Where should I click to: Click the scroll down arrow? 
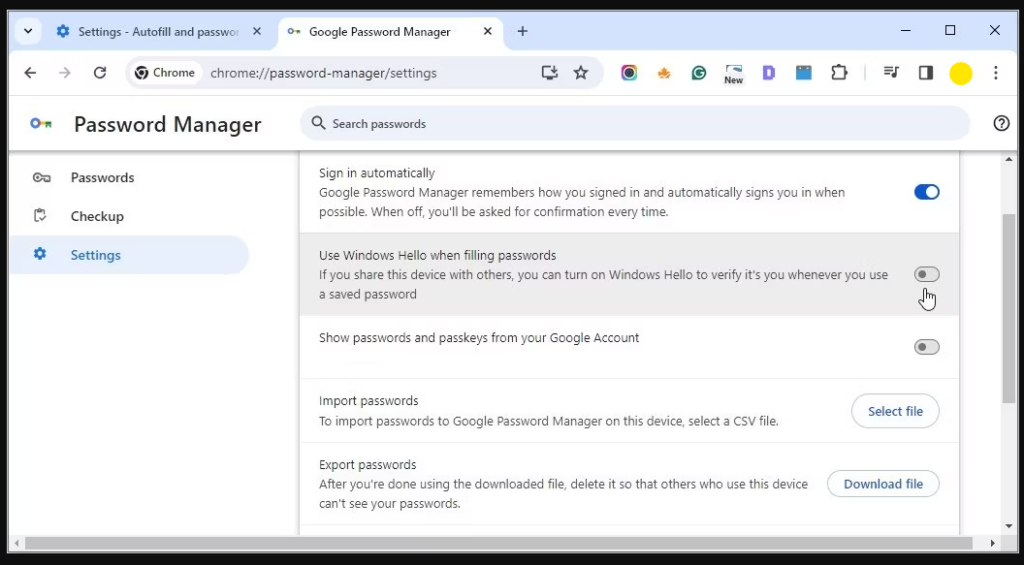tap(1008, 526)
